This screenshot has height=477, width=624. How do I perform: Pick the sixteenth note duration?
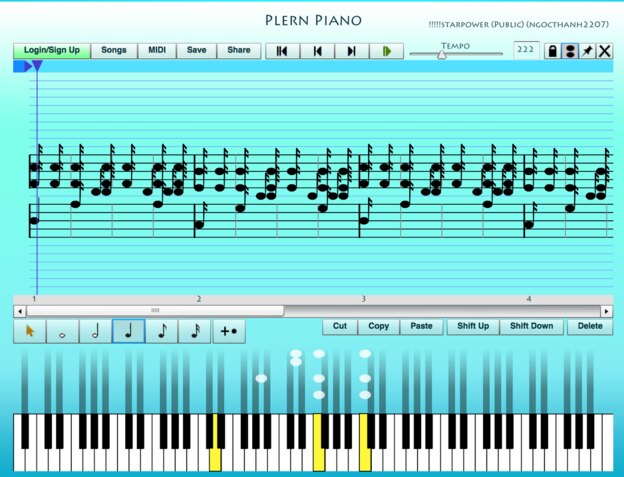(x=194, y=331)
